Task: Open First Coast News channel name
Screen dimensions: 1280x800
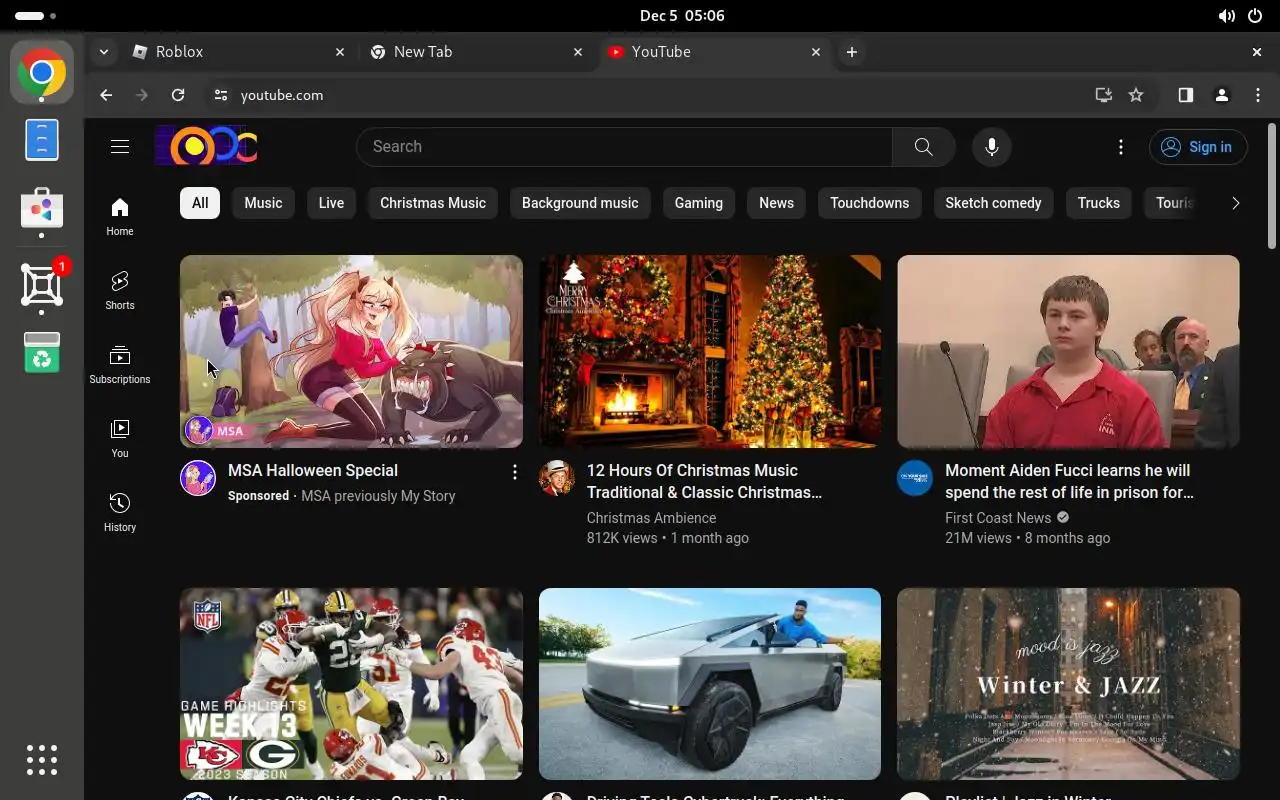Action: 998,518
